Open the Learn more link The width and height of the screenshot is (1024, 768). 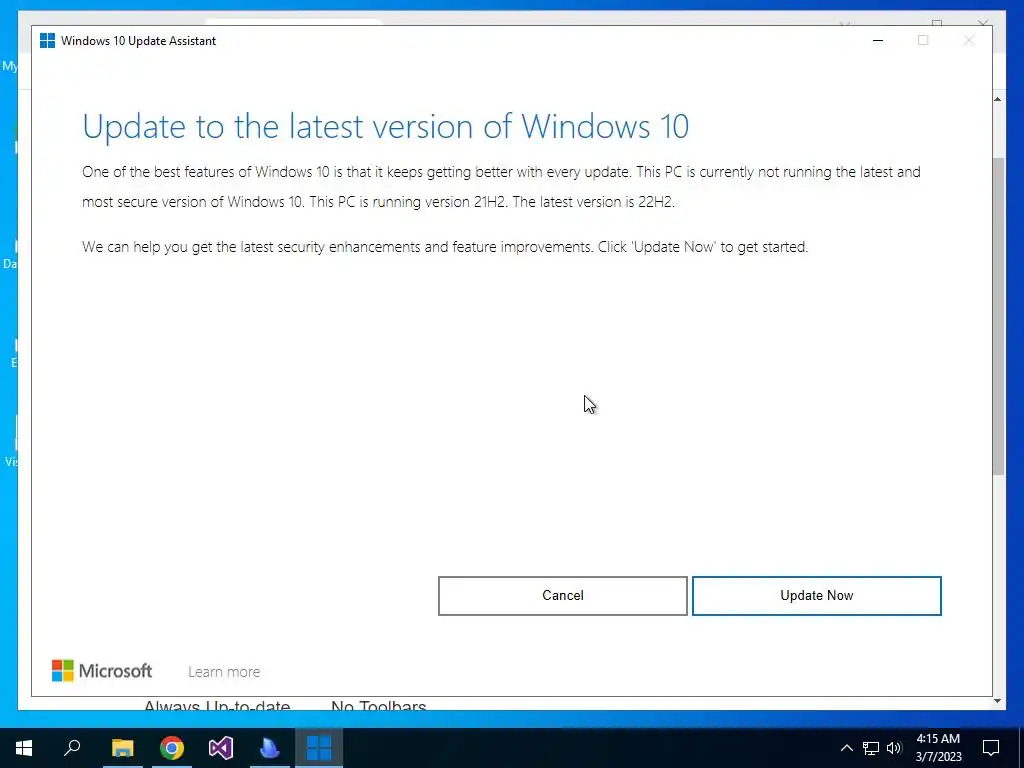click(224, 671)
